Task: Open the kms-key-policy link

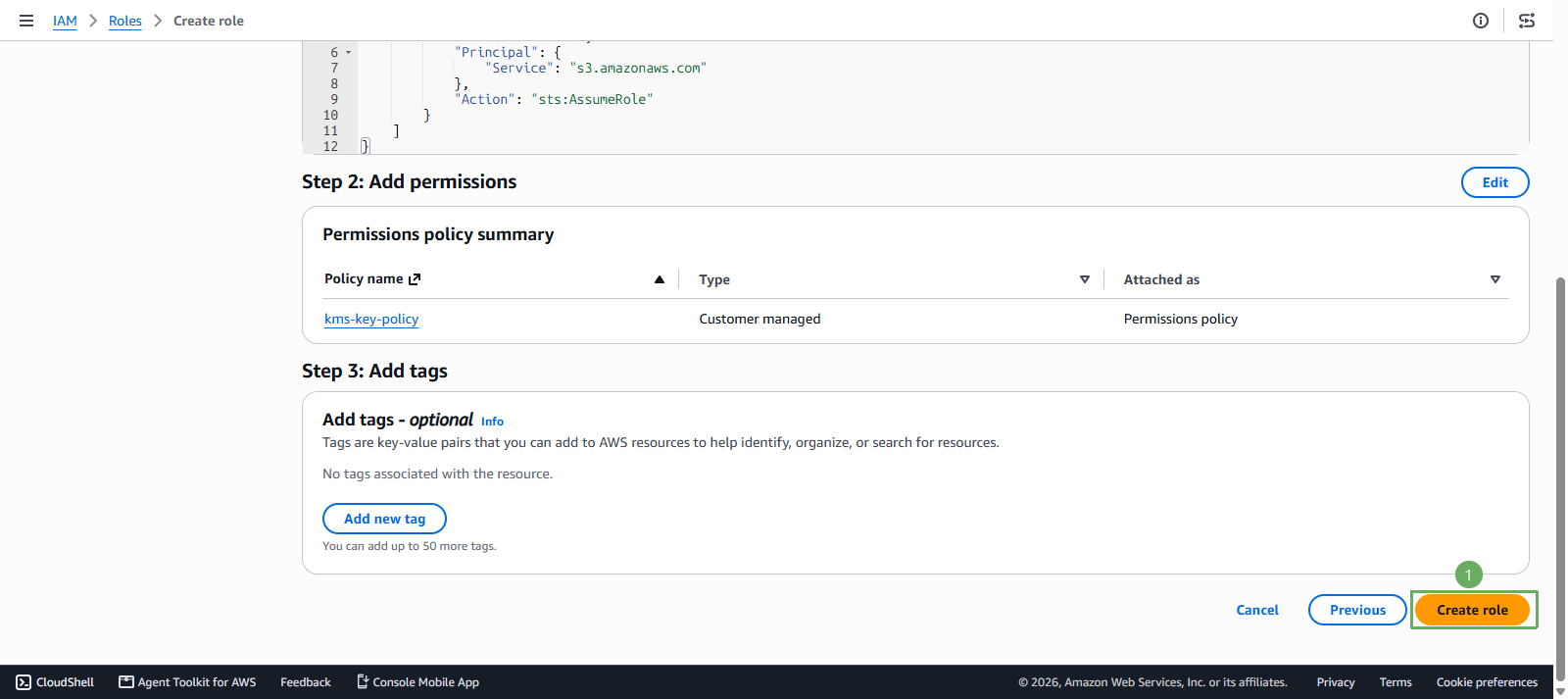Action: coord(371,319)
